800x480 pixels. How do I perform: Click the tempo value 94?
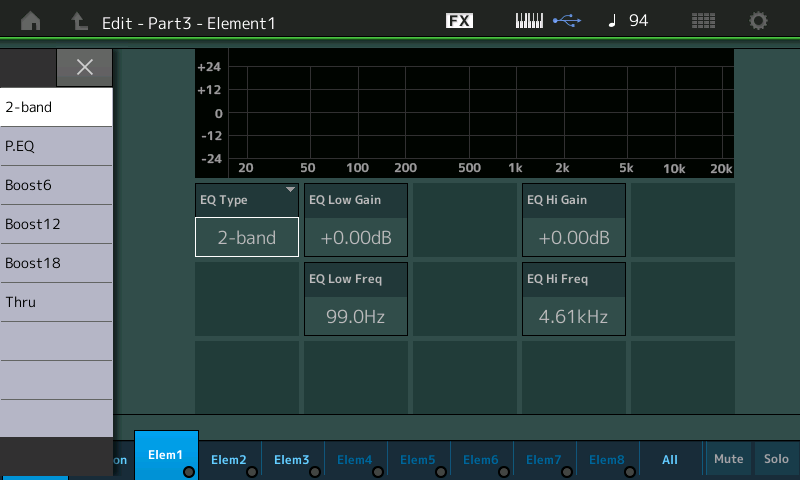click(638, 21)
